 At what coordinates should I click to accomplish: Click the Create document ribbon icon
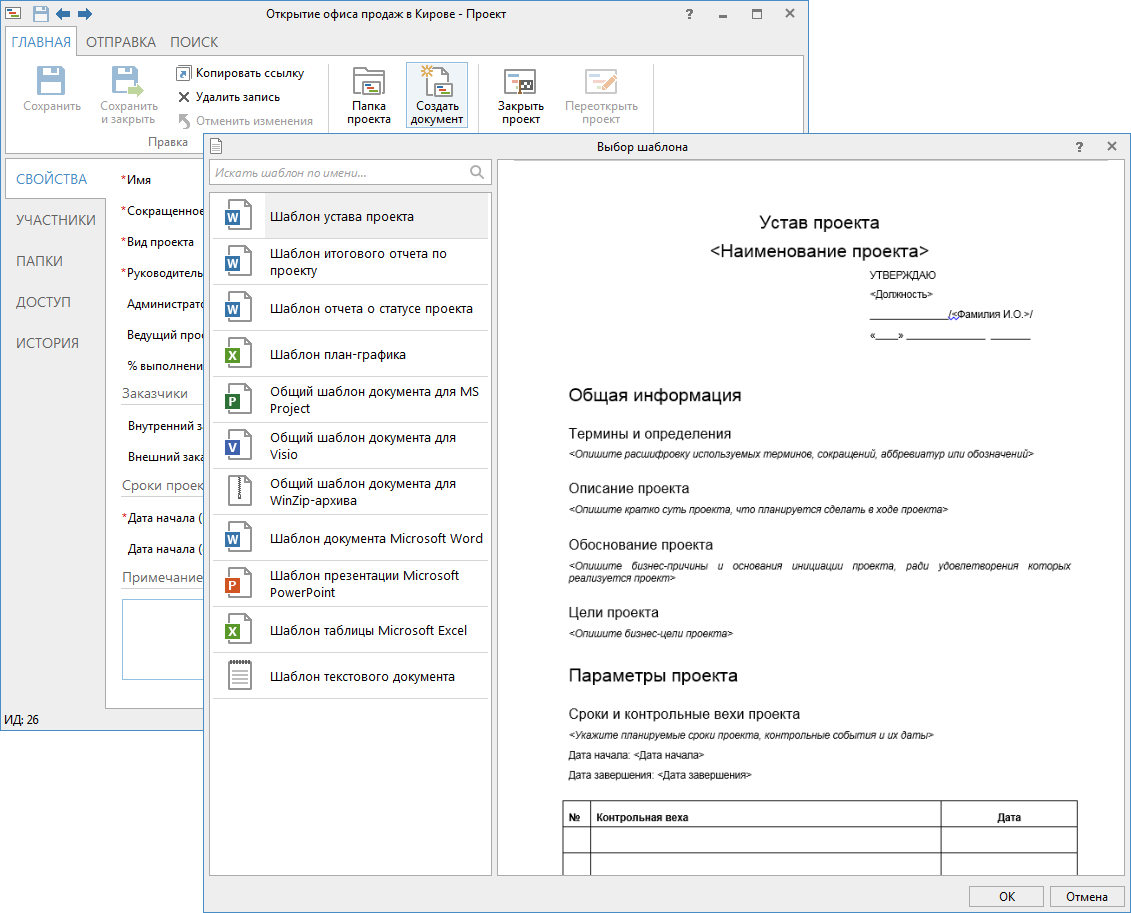pyautogui.click(x=436, y=81)
